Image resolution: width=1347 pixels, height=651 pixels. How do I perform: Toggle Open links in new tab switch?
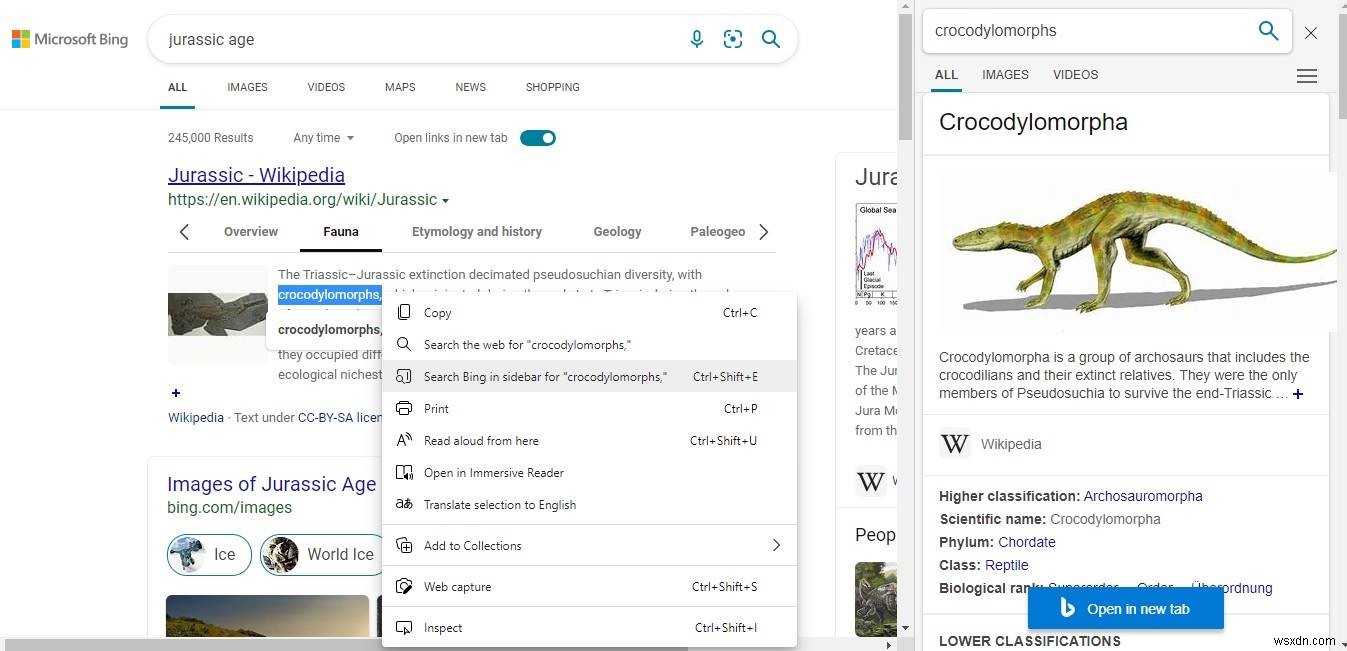[538, 138]
